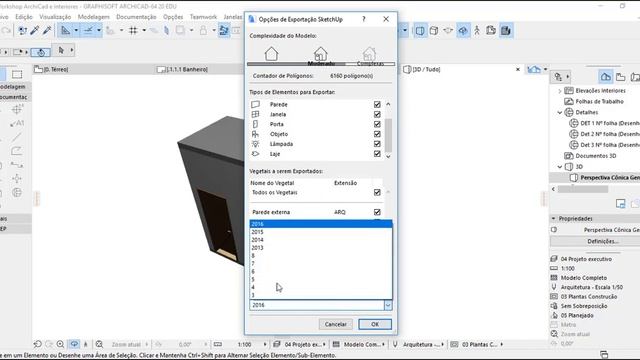Collapse the Detalhes tree node

point(560,112)
